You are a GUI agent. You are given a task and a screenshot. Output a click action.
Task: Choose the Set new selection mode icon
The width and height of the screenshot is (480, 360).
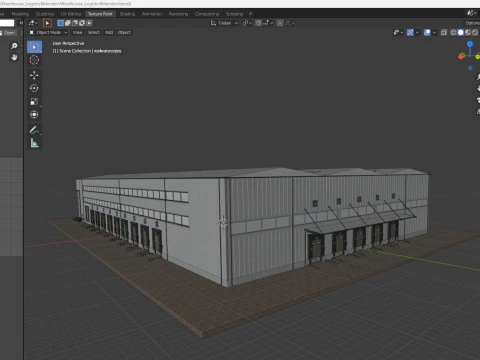60,23
